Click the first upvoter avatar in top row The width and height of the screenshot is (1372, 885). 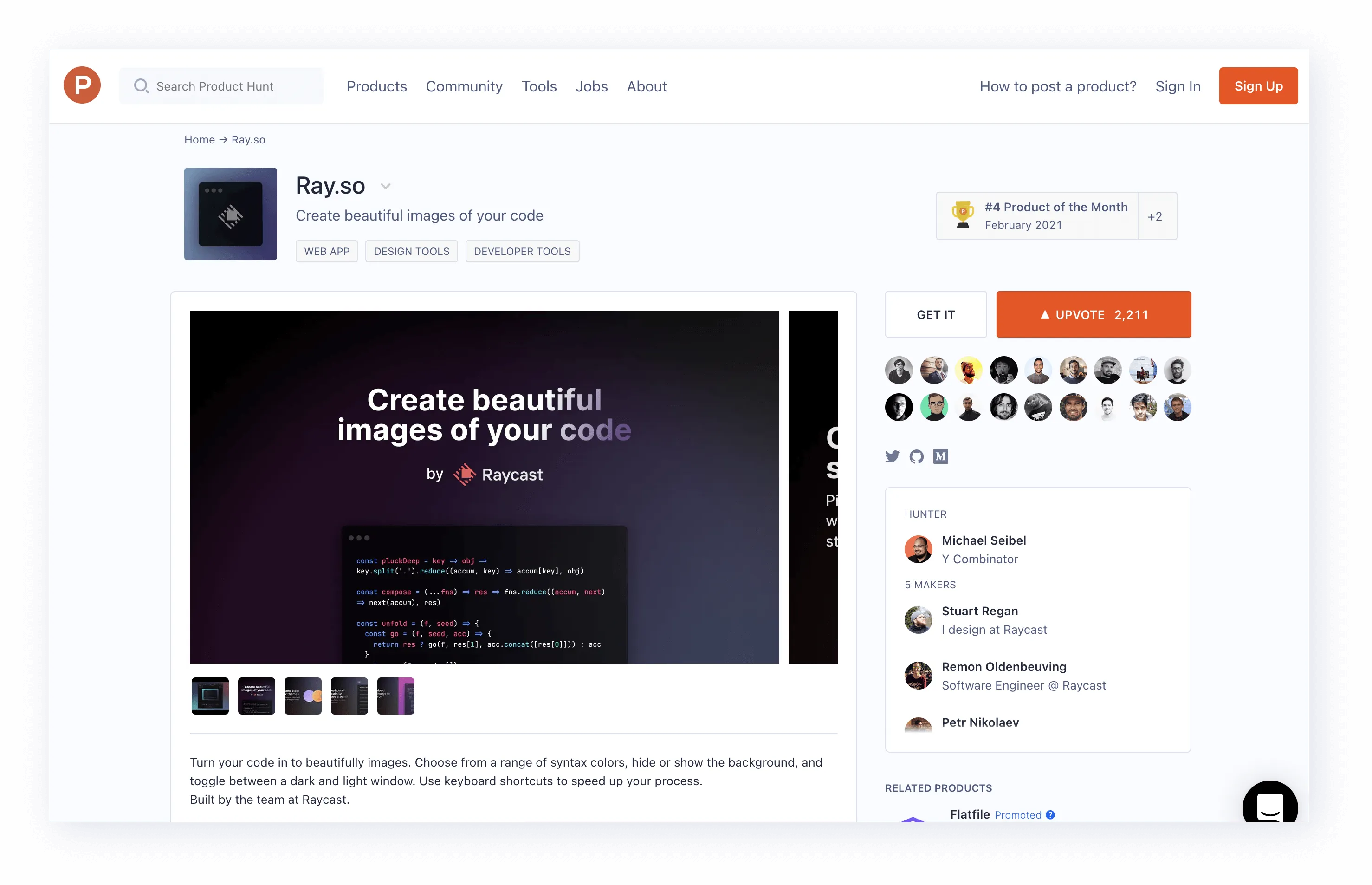pyautogui.click(x=899, y=370)
